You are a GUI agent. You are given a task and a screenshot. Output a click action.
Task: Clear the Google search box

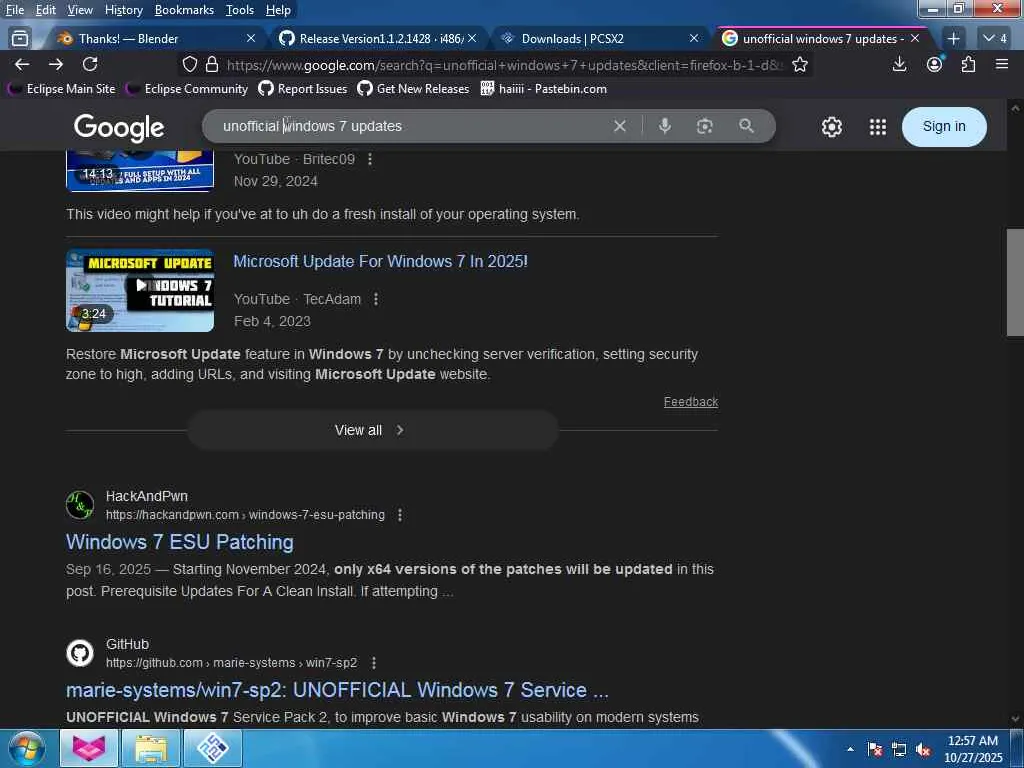(620, 126)
